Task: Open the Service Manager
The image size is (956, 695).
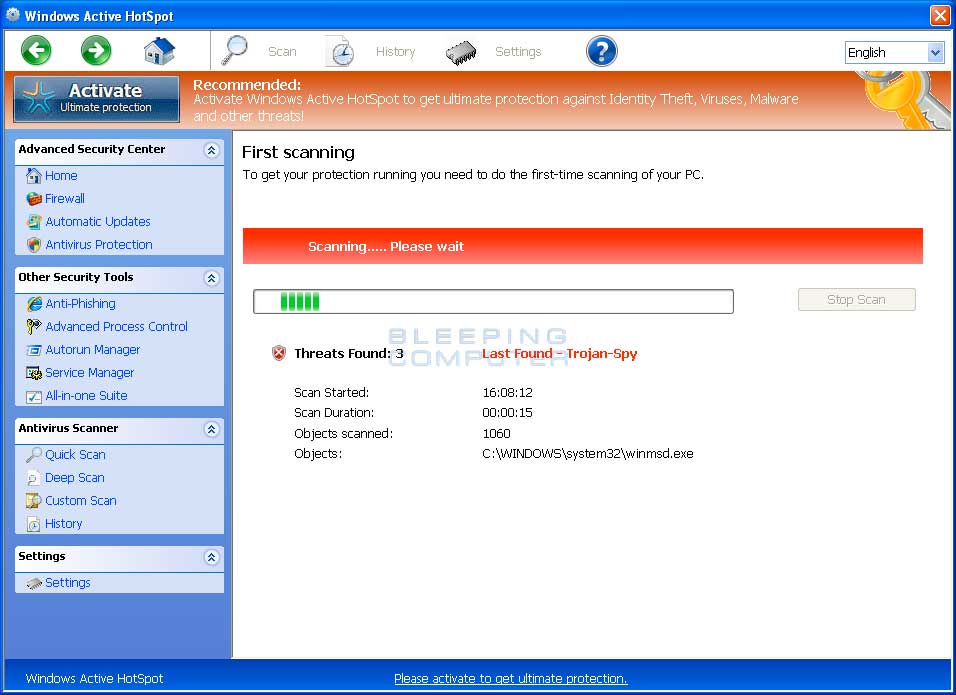Action: (x=90, y=372)
